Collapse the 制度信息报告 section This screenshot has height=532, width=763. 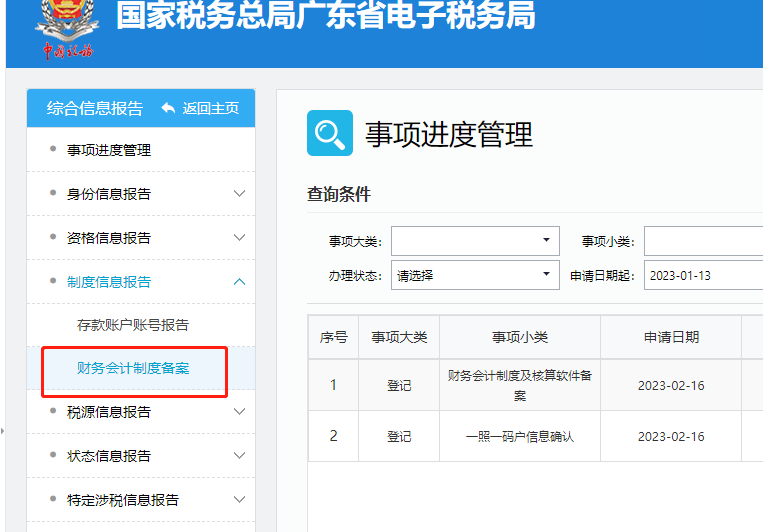point(238,282)
